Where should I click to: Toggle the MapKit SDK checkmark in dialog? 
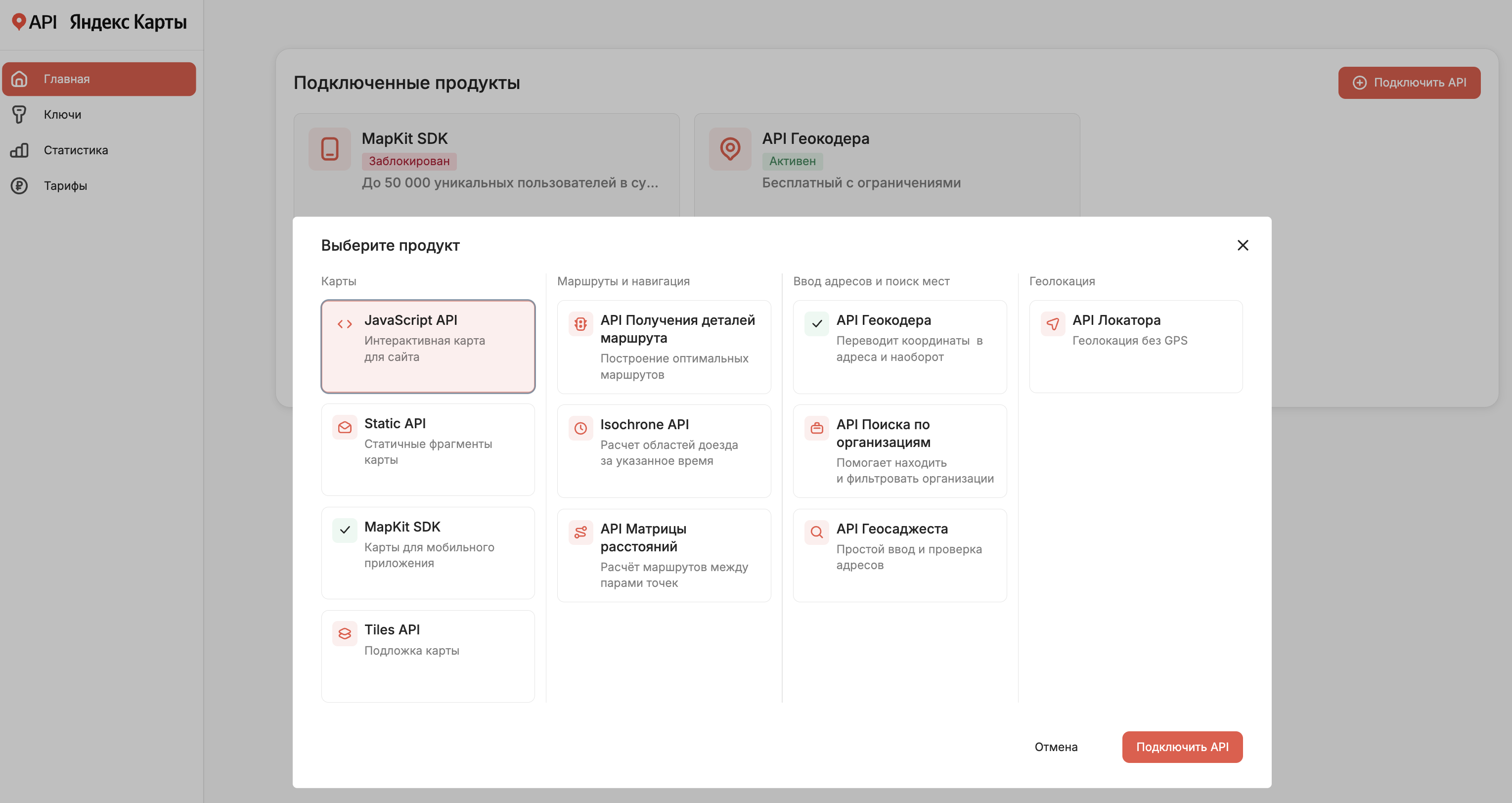pyautogui.click(x=345, y=531)
